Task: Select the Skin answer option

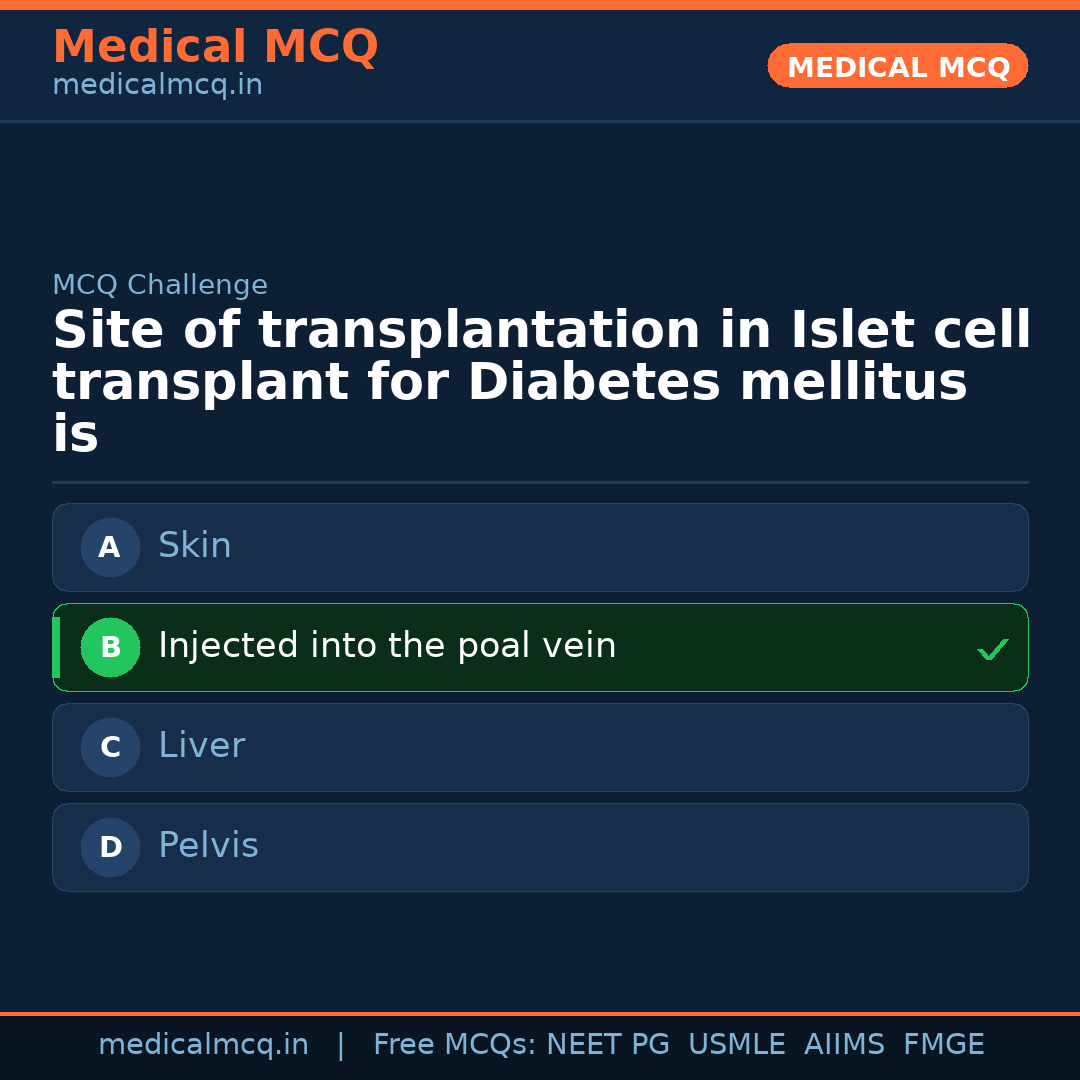Action: (x=540, y=547)
